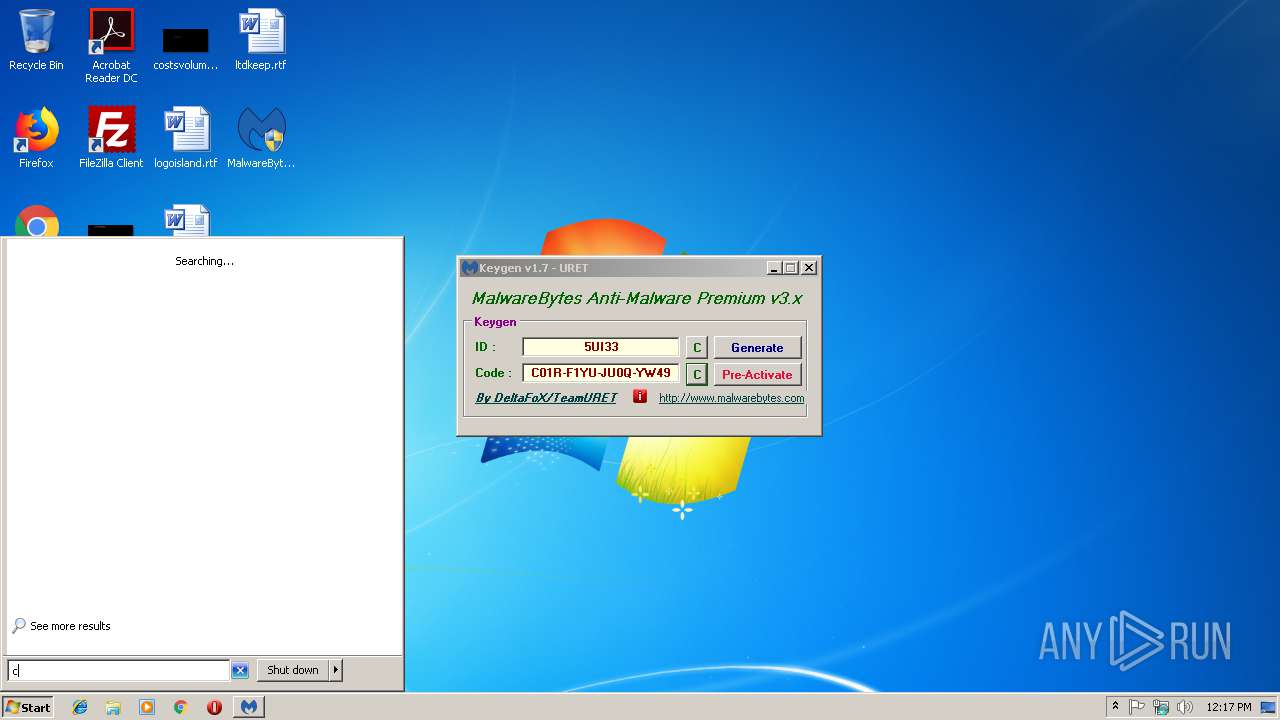1280x720 pixels.
Task: Open the costsvolum... desktop file
Action: (x=186, y=48)
